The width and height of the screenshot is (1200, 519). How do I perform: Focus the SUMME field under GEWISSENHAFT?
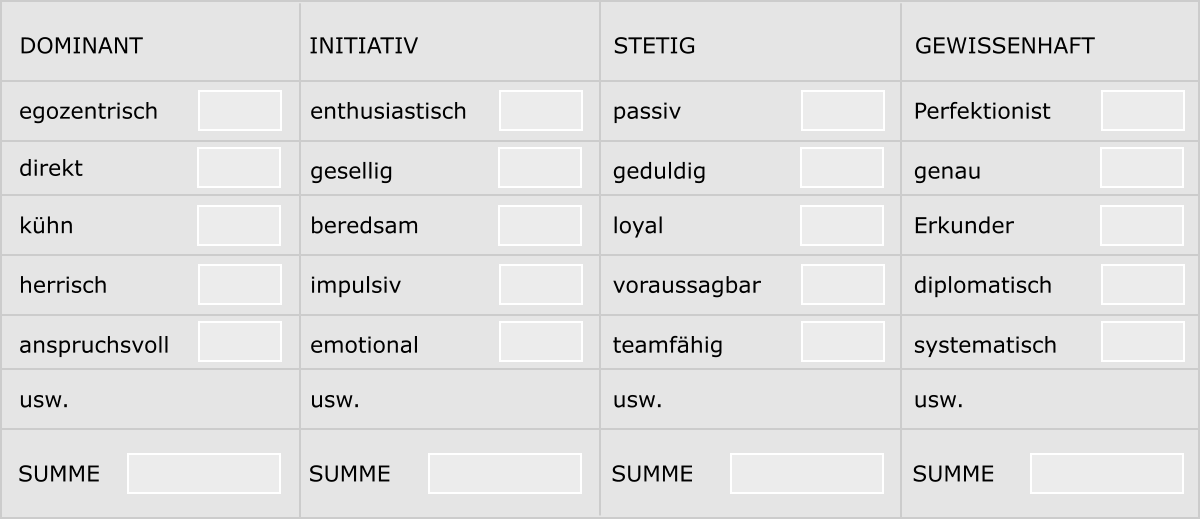pos(1107,473)
